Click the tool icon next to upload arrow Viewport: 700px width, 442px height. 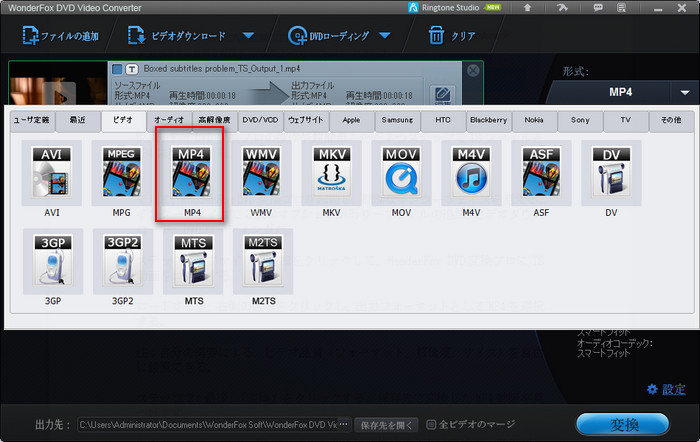[562, 8]
